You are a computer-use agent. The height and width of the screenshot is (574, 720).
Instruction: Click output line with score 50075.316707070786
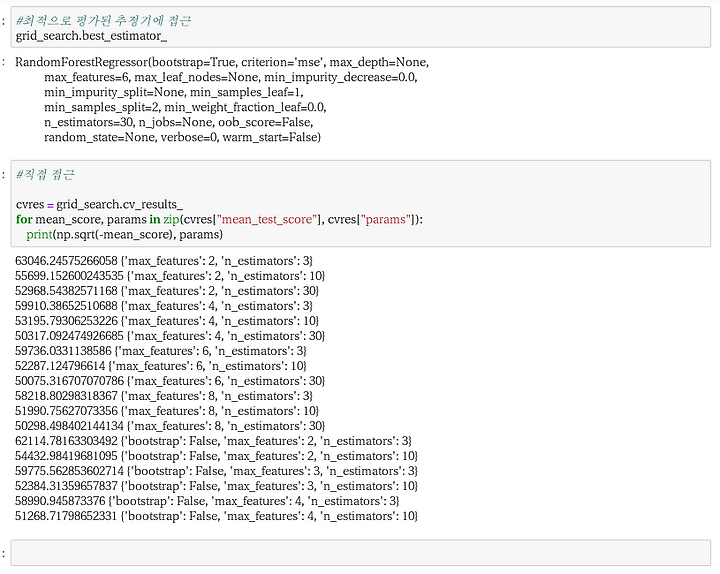[x=169, y=381]
